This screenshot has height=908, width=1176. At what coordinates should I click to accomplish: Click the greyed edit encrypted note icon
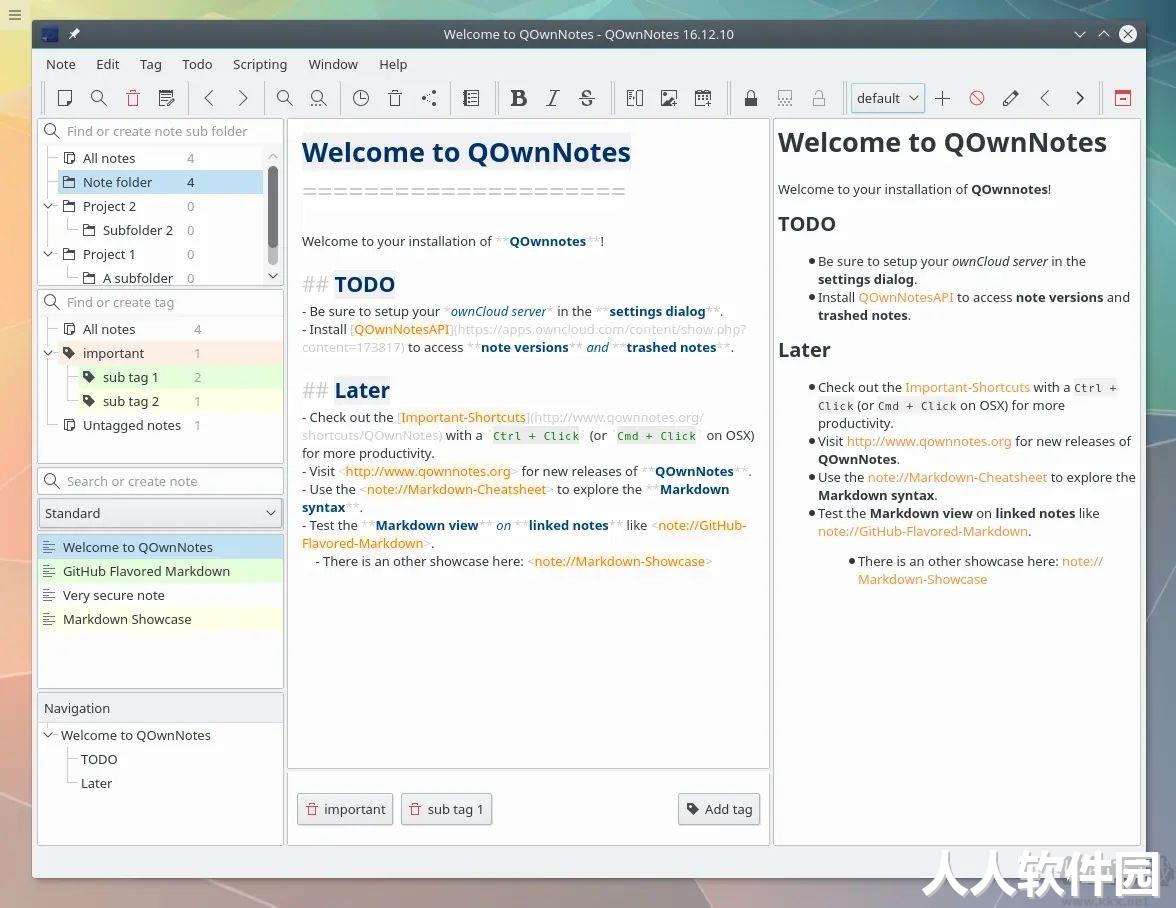[x=784, y=98]
